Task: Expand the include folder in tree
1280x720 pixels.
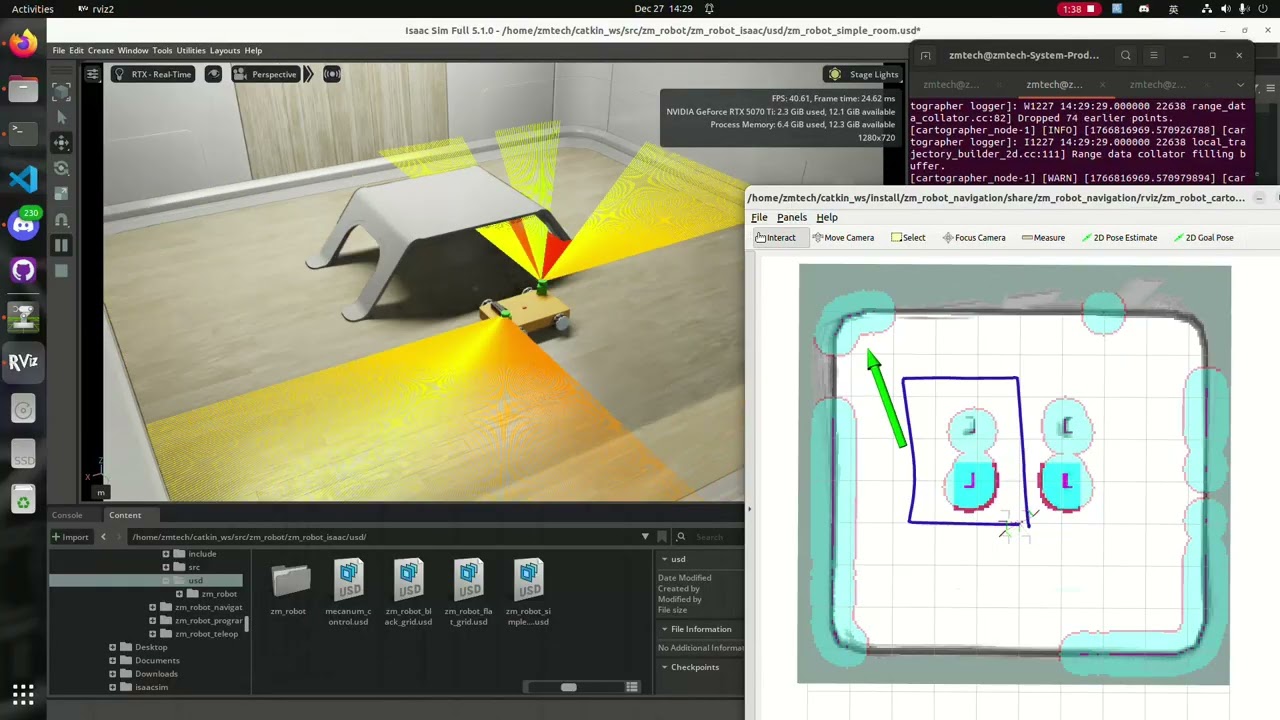Action: click(x=166, y=553)
